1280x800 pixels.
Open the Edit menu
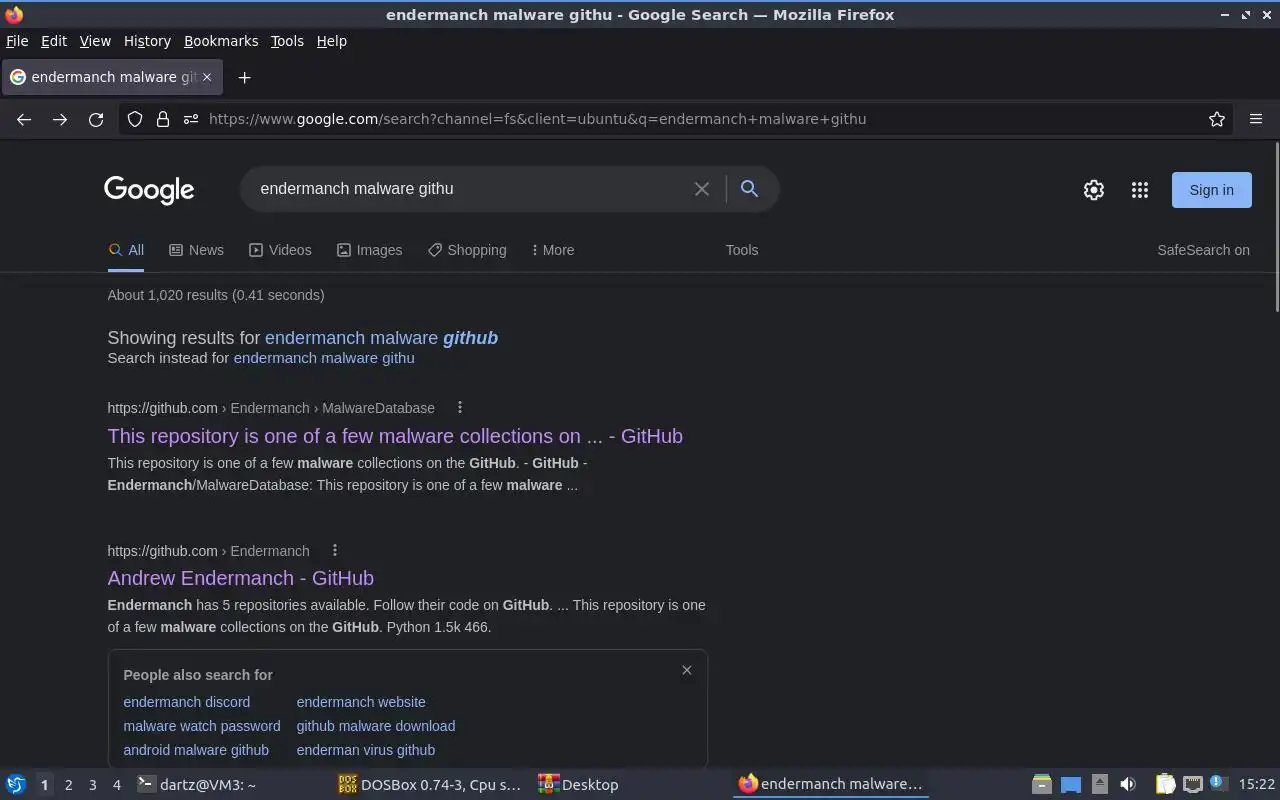pos(54,41)
